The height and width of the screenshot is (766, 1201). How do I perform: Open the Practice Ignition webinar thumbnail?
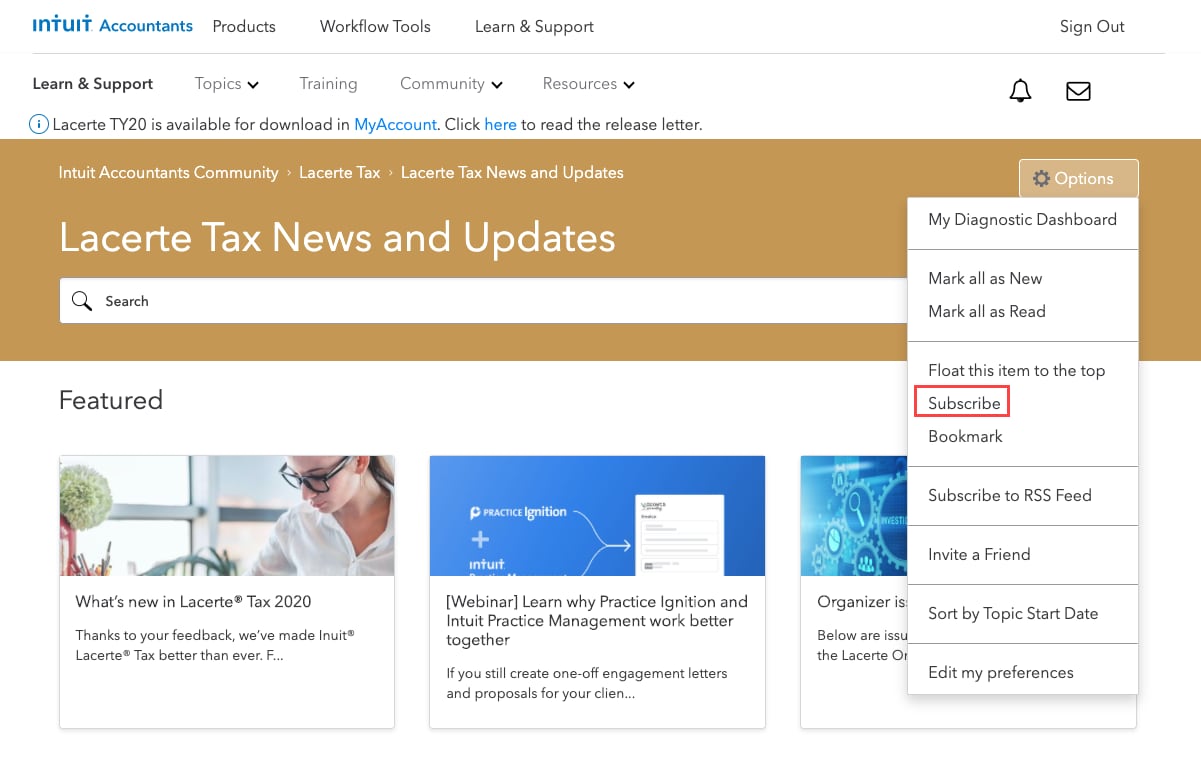click(597, 516)
